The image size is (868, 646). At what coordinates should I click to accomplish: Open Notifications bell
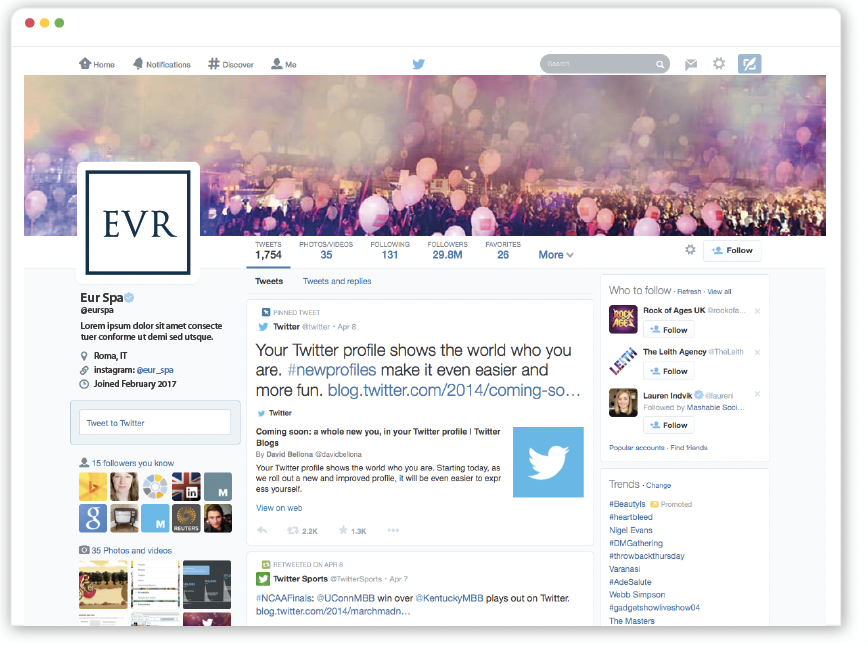pyautogui.click(x=162, y=64)
